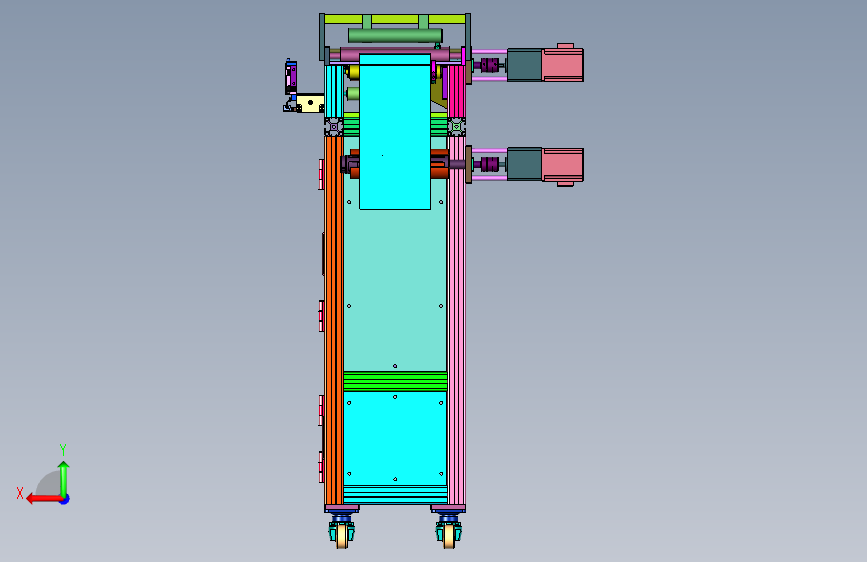Pick the orange vertical frame column
This screenshot has height=562, width=867.
[334, 321]
